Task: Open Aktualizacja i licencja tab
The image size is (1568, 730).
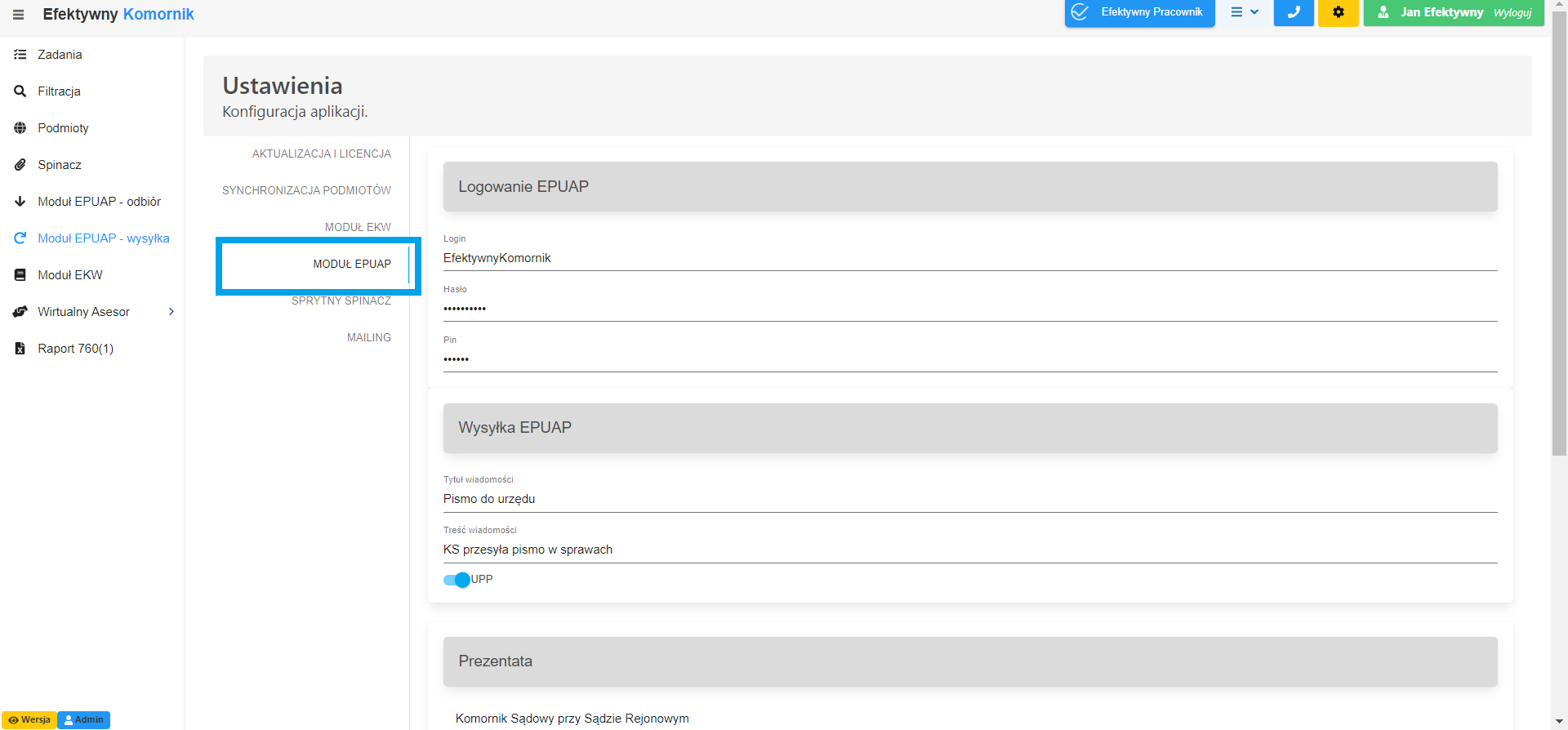Action: [x=321, y=154]
